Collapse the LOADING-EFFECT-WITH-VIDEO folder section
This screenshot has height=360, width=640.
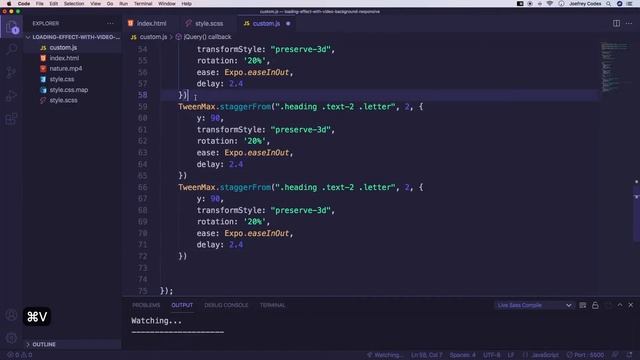coord(73,37)
